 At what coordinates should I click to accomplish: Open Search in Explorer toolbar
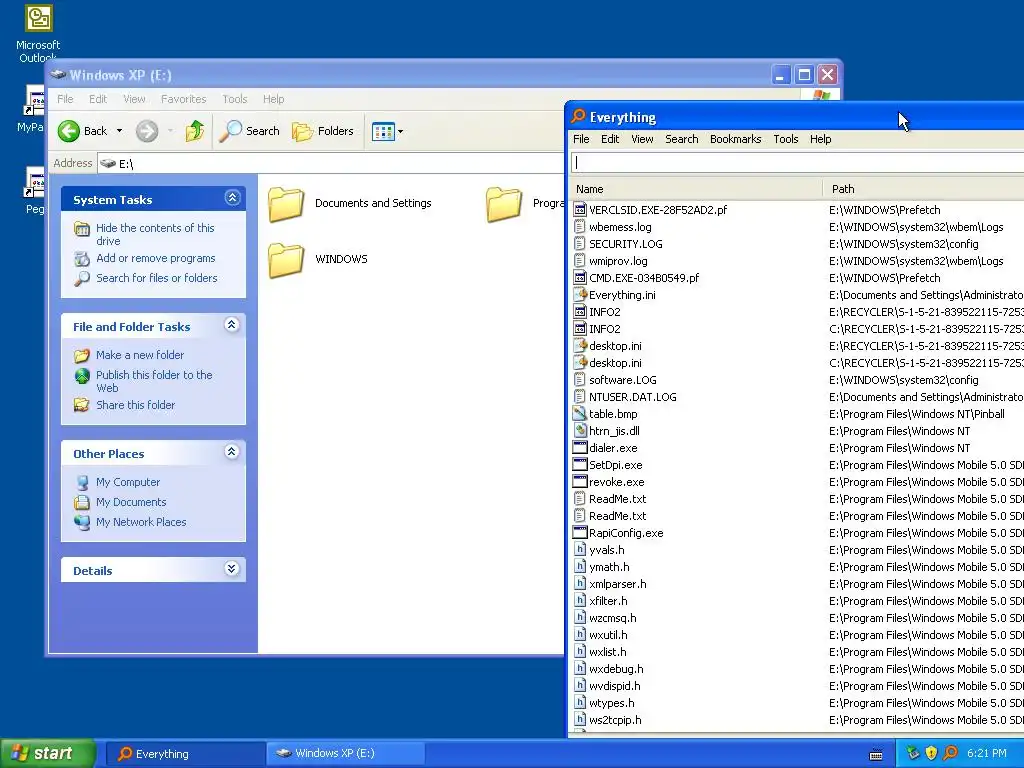pos(249,131)
